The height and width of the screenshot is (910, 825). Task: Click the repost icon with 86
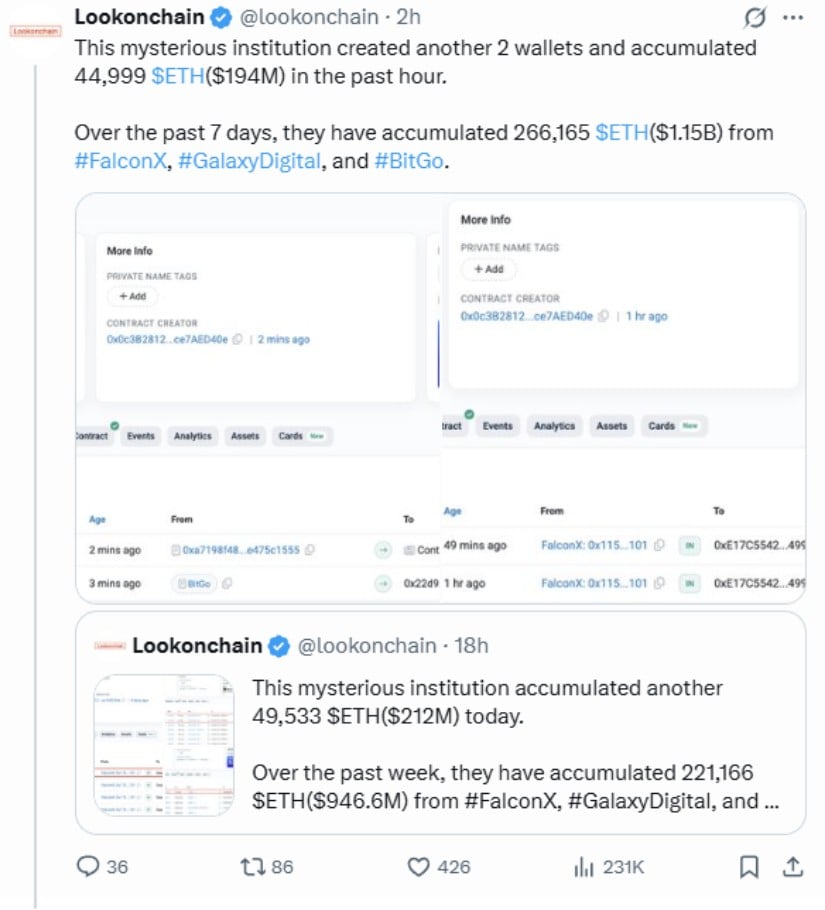[252, 867]
